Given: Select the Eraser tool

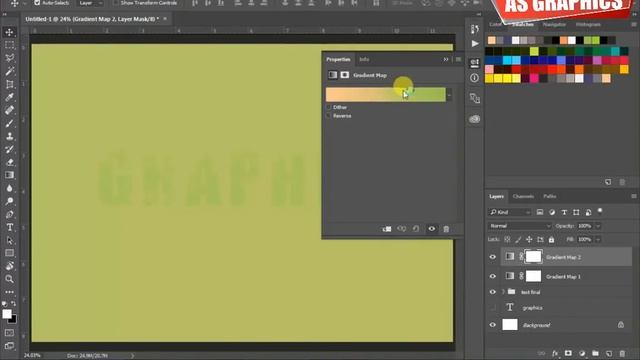Looking at the screenshot, I should click(9, 162).
